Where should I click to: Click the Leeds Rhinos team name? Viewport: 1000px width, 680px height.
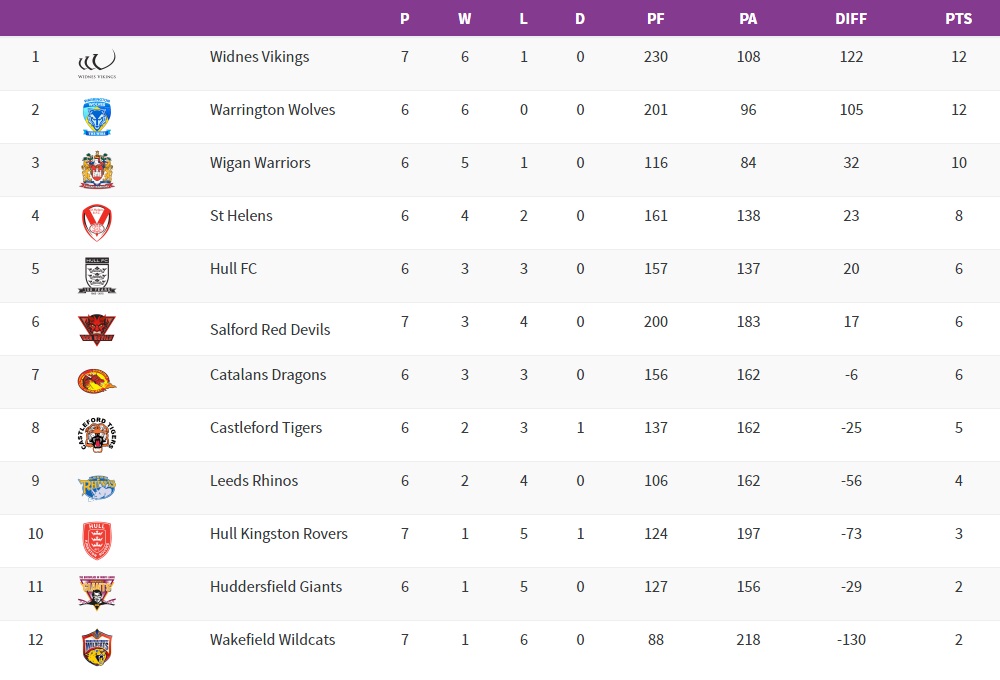(254, 481)
